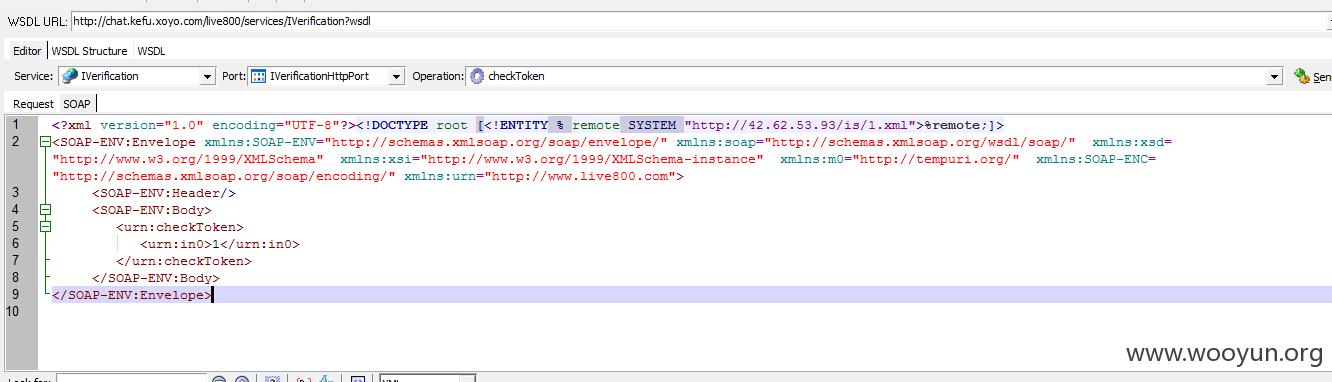Select the checkToken operation combo box

874,76
